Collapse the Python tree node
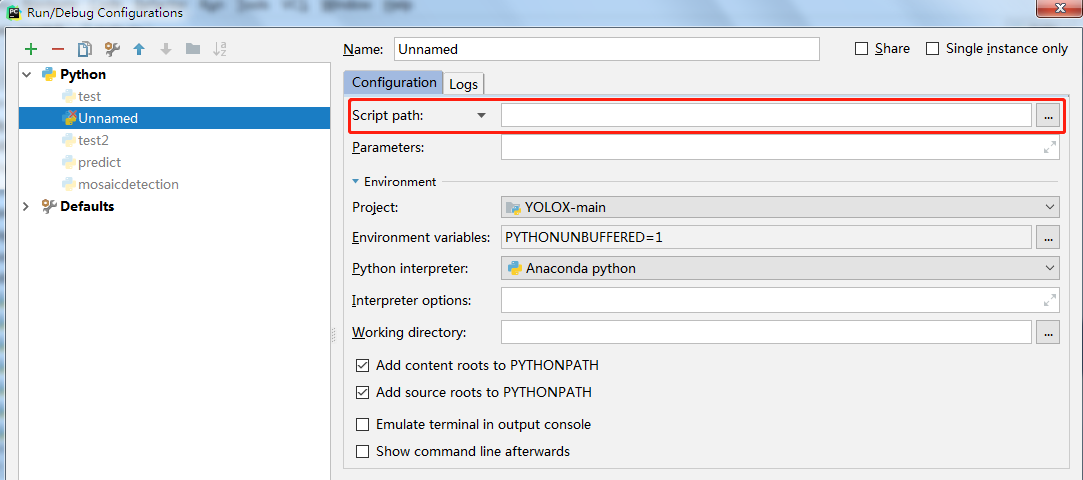This screenshot has width=1083, height=480. click(27, 74)
